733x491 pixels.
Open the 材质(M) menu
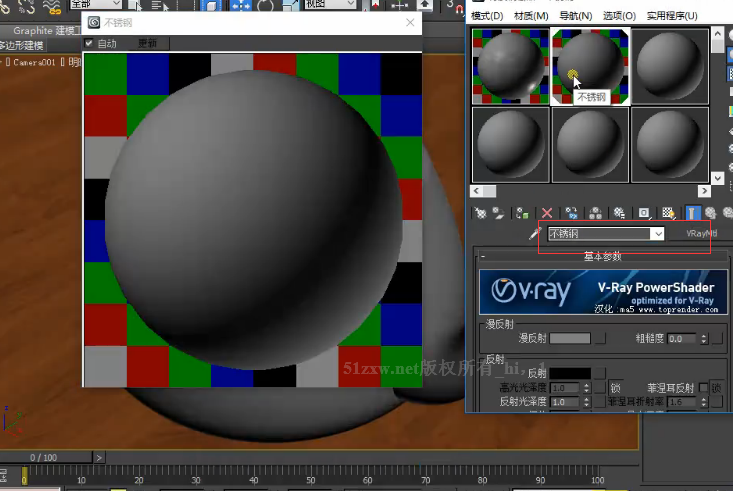click(x=531, y=16)
